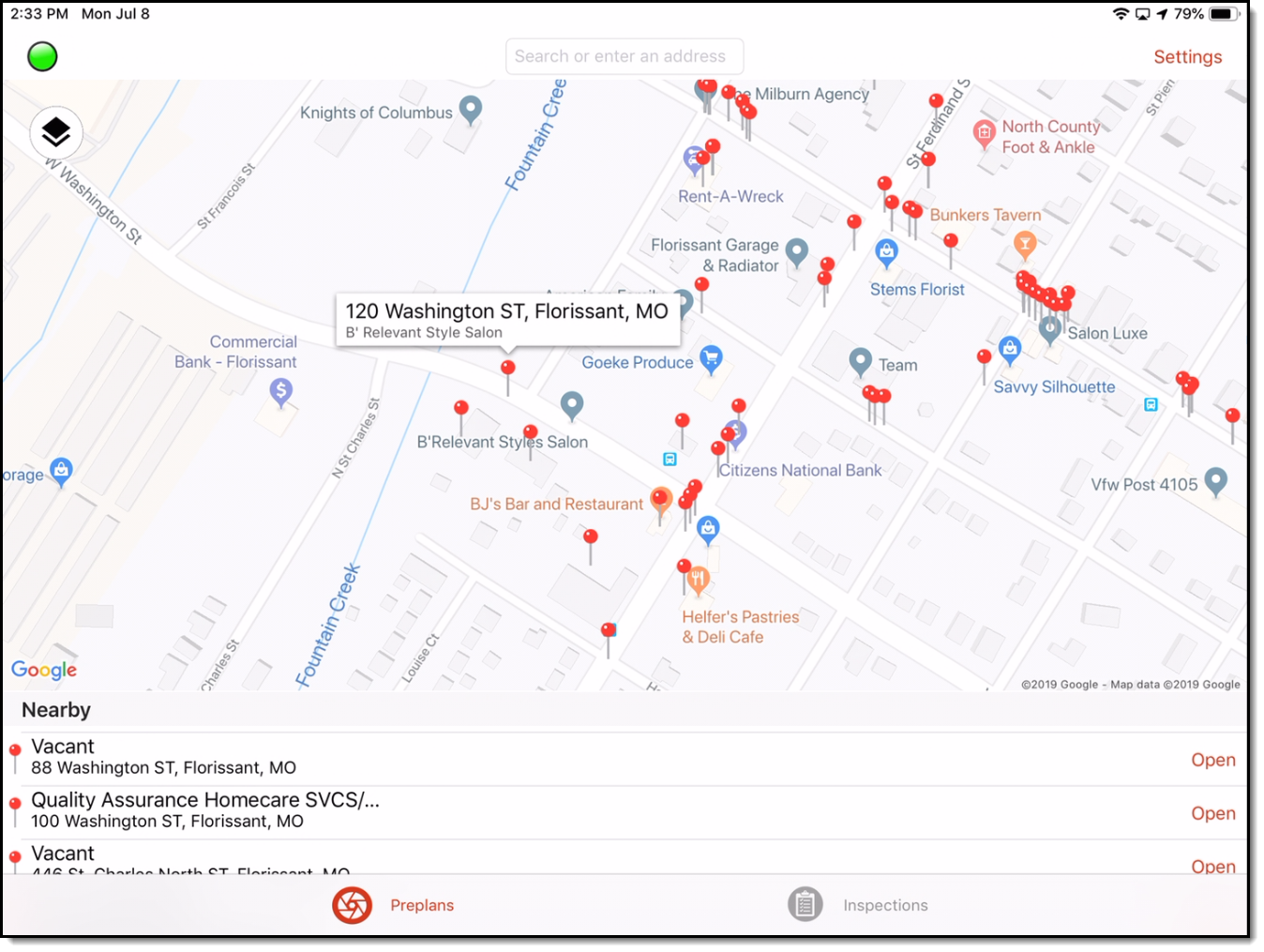Tap the Savvy Silhouette shopping marker

1009,351
